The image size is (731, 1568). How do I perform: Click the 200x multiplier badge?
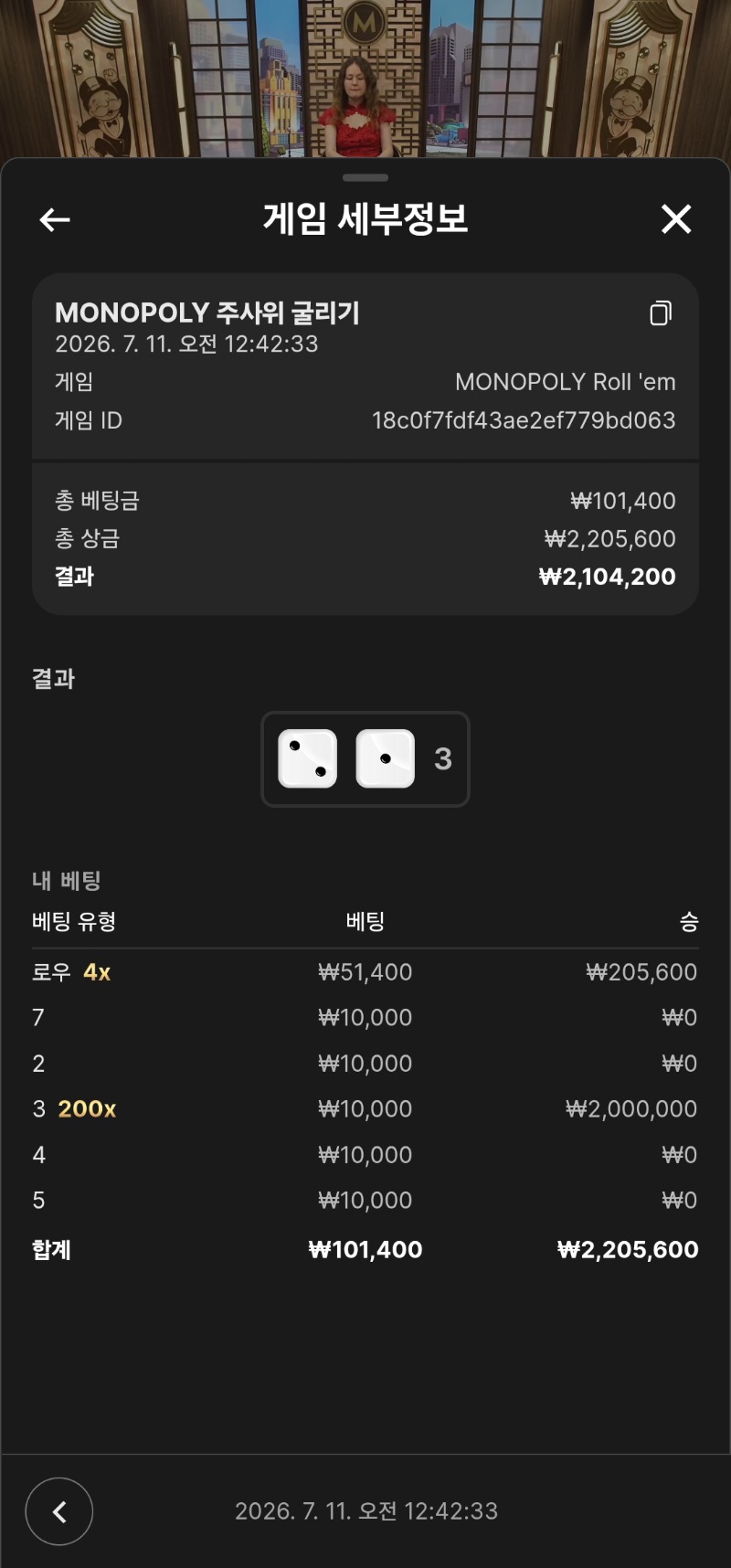pyautogui.click(x=87, y=1109)
